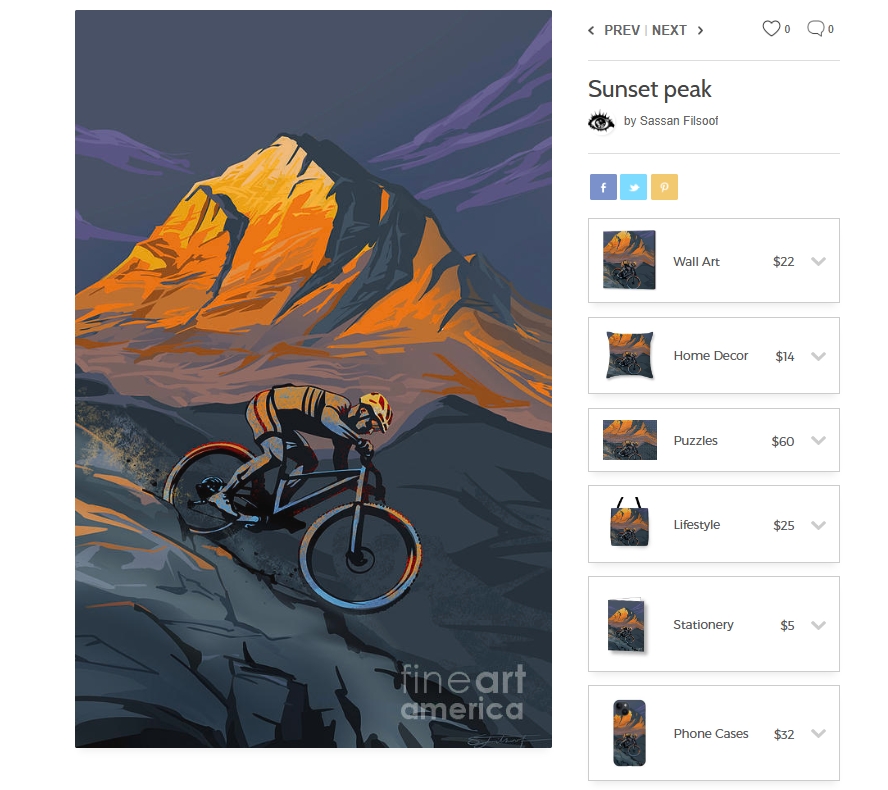Share artwork on Twitter
The image size is (888, 790).
633,187
